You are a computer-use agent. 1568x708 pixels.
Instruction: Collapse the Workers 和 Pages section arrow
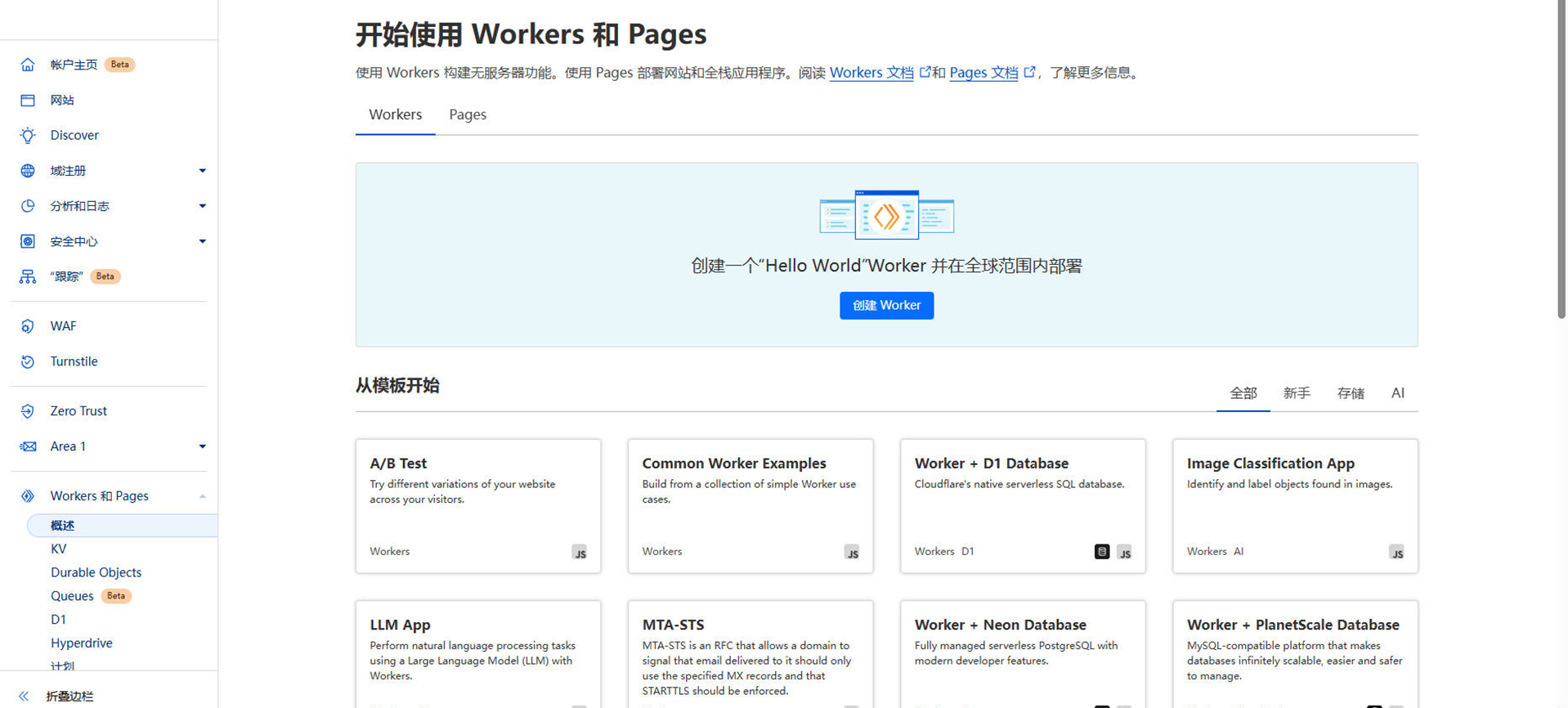coord(202,496)
